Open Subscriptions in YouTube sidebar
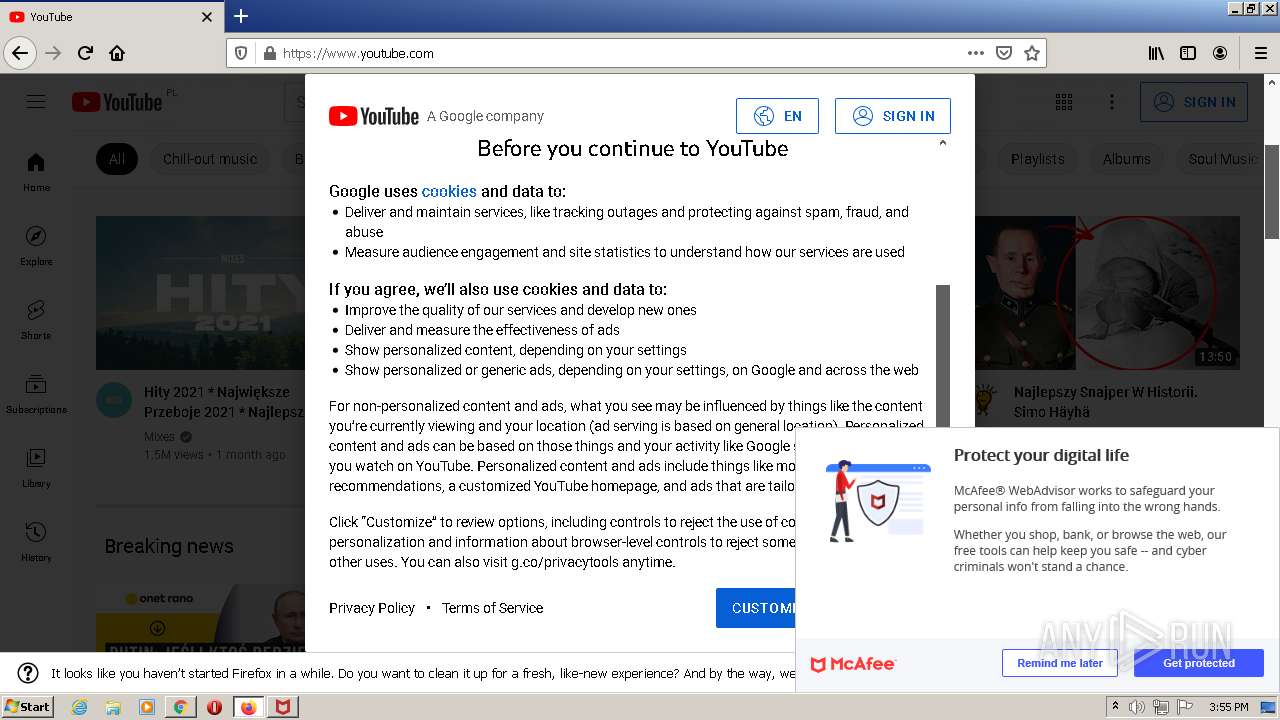The width and height of the screenshot is (1280, 720). [36, 394]
